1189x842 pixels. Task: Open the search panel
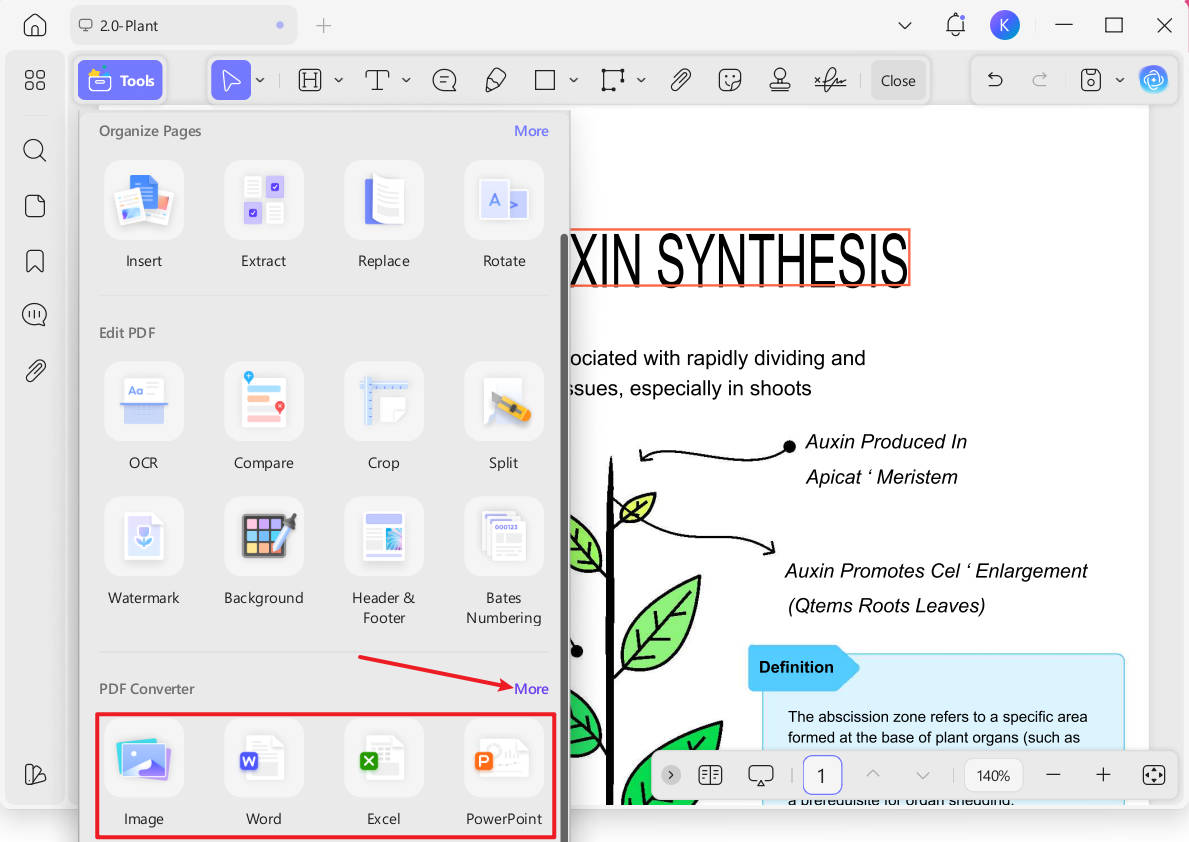click(34, 150)
